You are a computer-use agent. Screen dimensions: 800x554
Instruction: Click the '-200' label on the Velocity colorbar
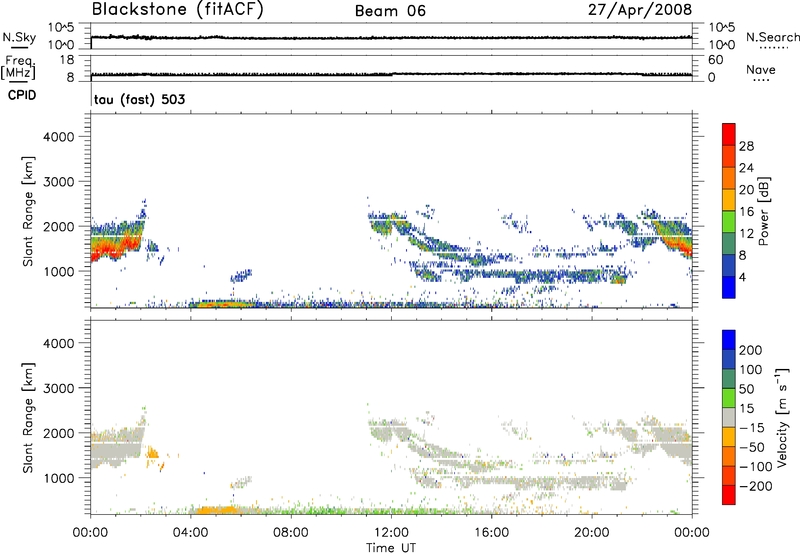point(756,486)
